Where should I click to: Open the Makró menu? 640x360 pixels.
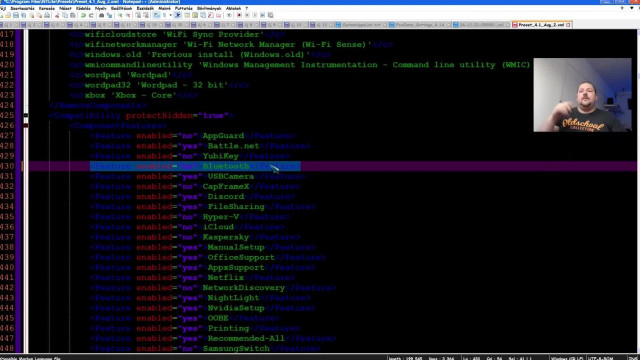[x=164, y=8]
